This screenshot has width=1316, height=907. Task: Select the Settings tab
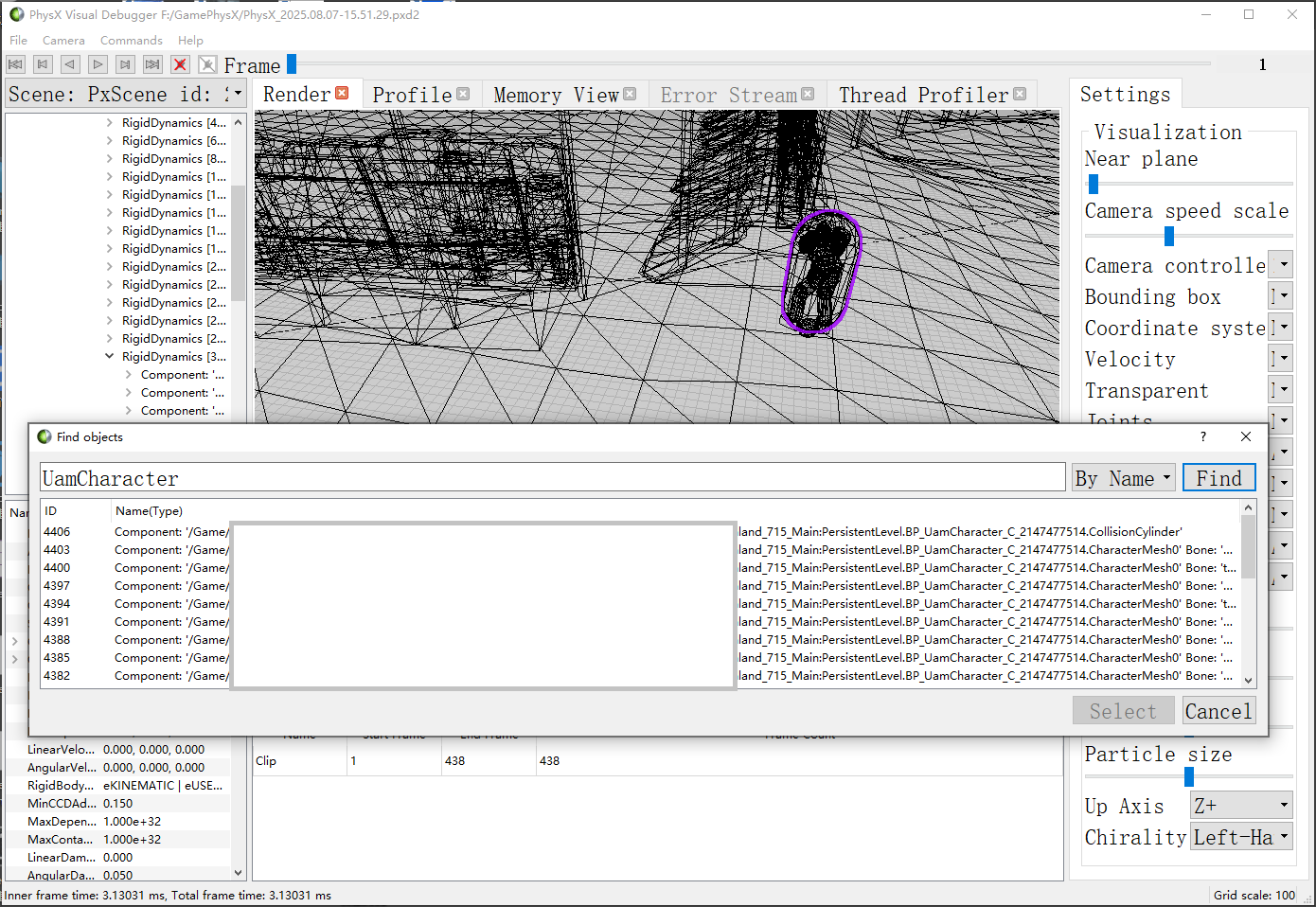(x=1125, y=94)
